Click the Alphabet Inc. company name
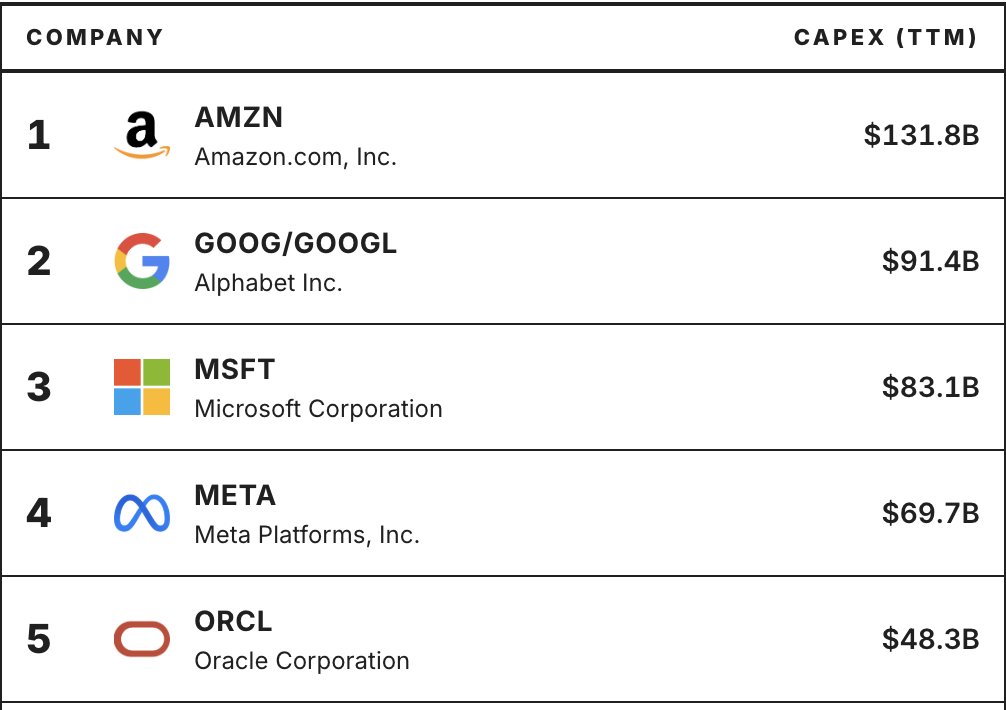 [268, 283]
